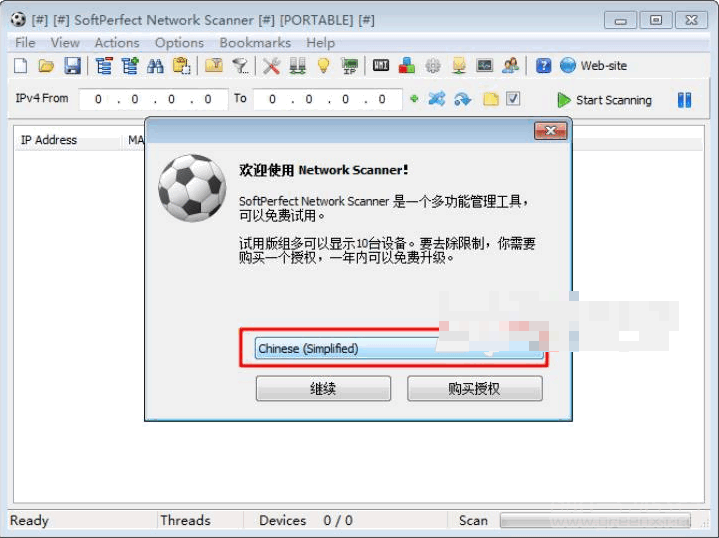This screenshot has width=719, height=538.
Task: Click the network adapters toolbar icon
Action: tap(298, 66)
